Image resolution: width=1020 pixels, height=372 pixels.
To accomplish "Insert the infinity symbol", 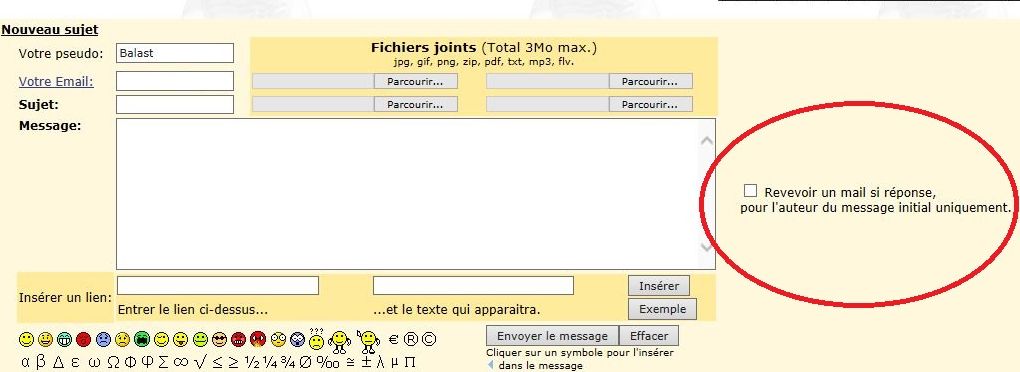I will tap(180, 362).
